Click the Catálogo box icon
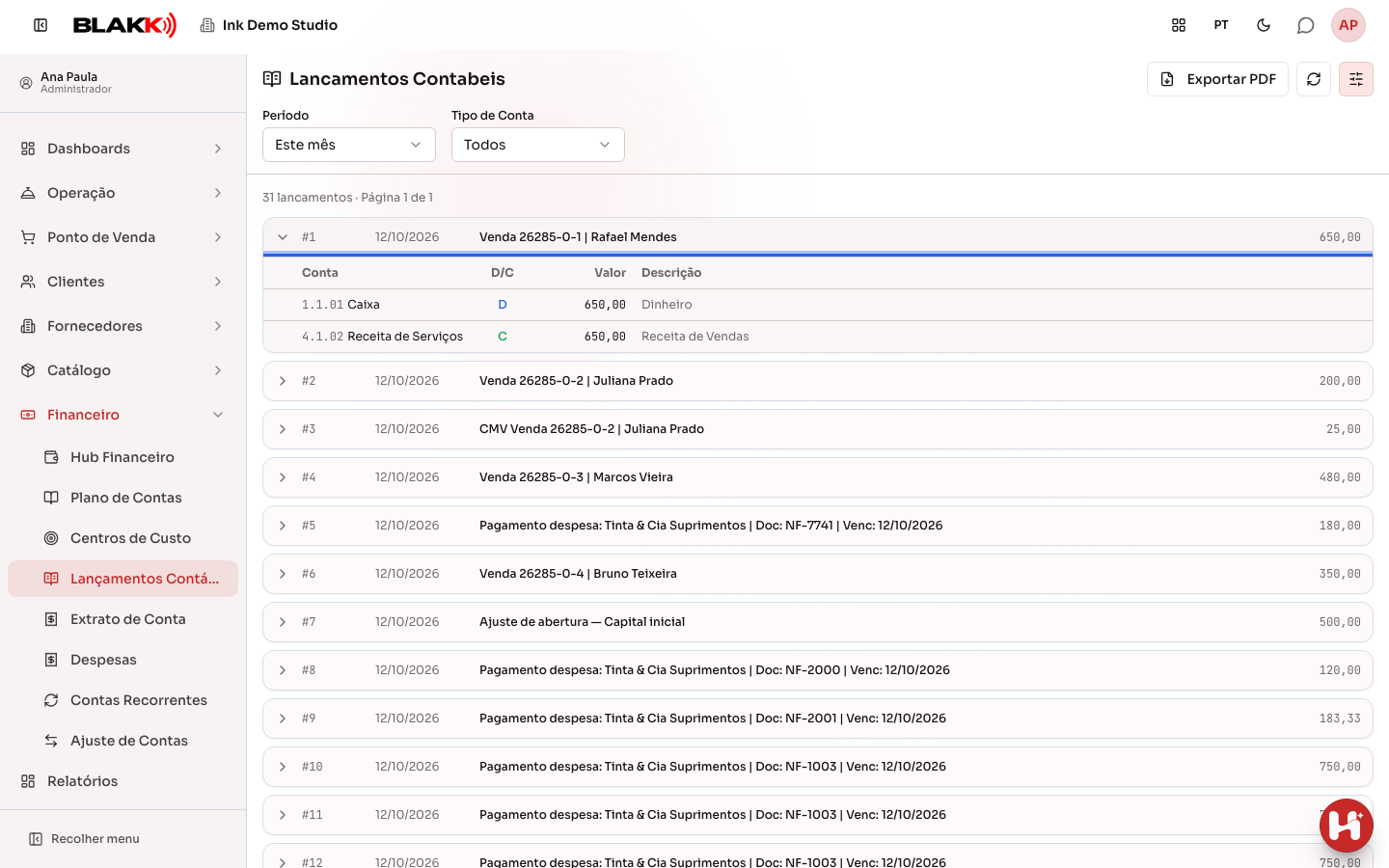The height and width of the screenshot is (868, 1389). [x=28, y=370]
